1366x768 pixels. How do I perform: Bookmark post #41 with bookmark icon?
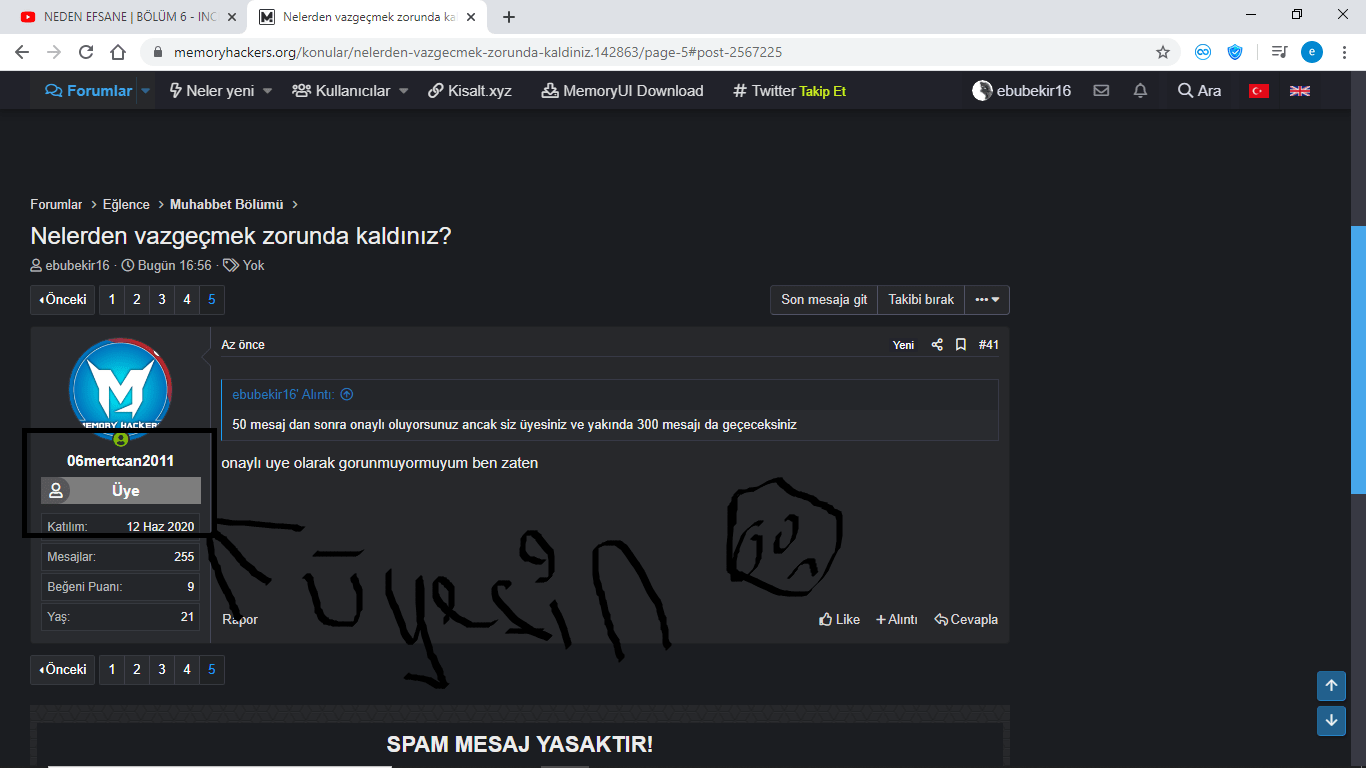[961, 344]
